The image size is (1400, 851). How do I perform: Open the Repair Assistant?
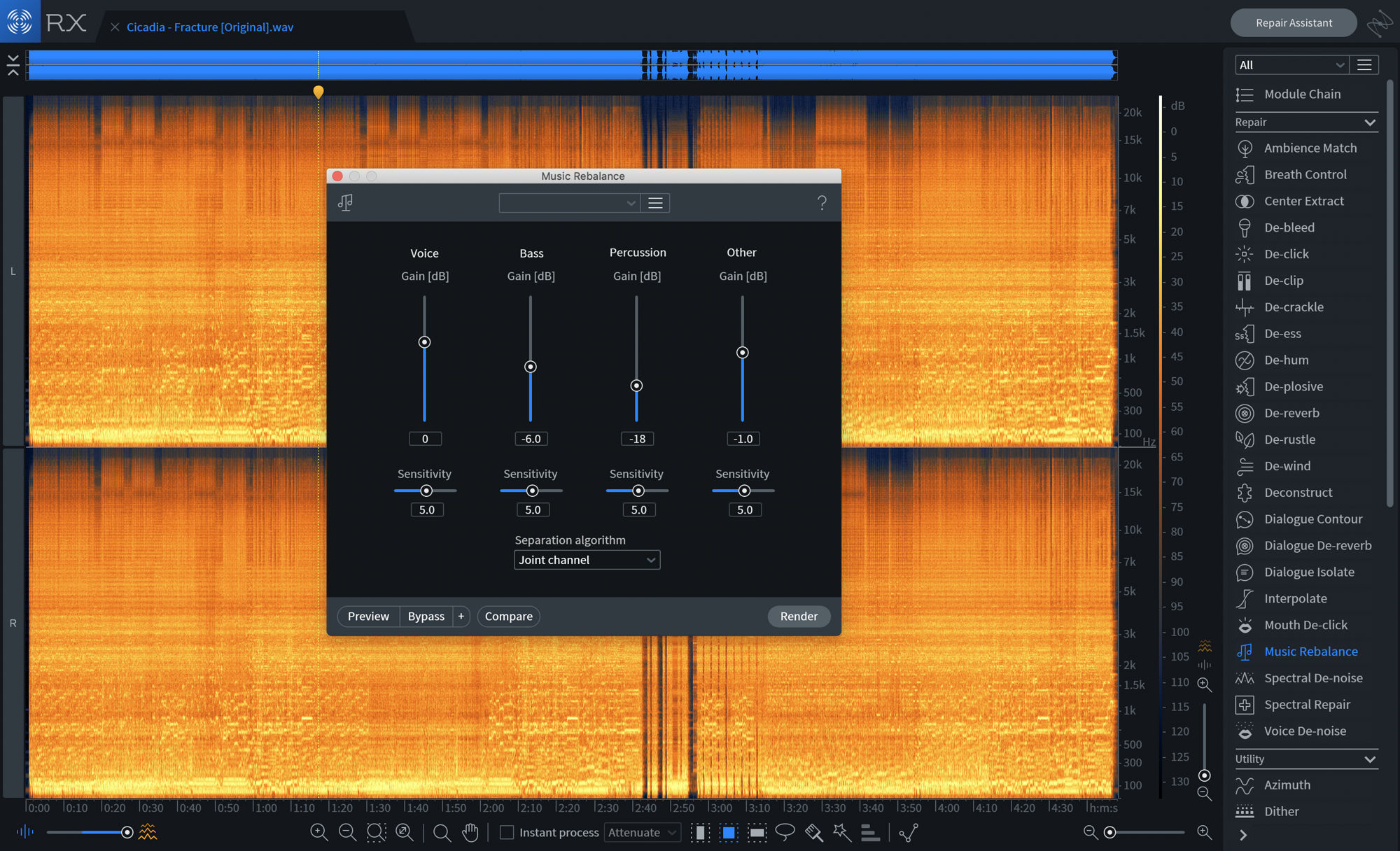(1293, 23)
